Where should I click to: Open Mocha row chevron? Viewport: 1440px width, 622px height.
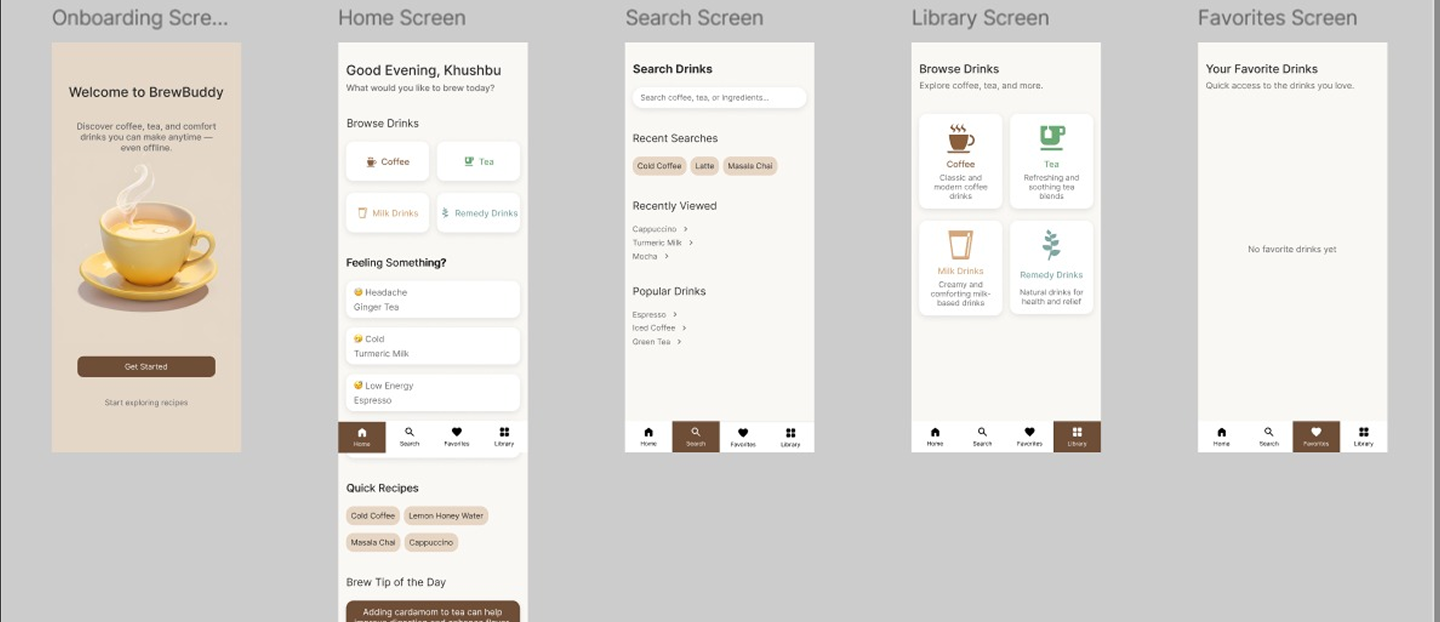(667, 256)
